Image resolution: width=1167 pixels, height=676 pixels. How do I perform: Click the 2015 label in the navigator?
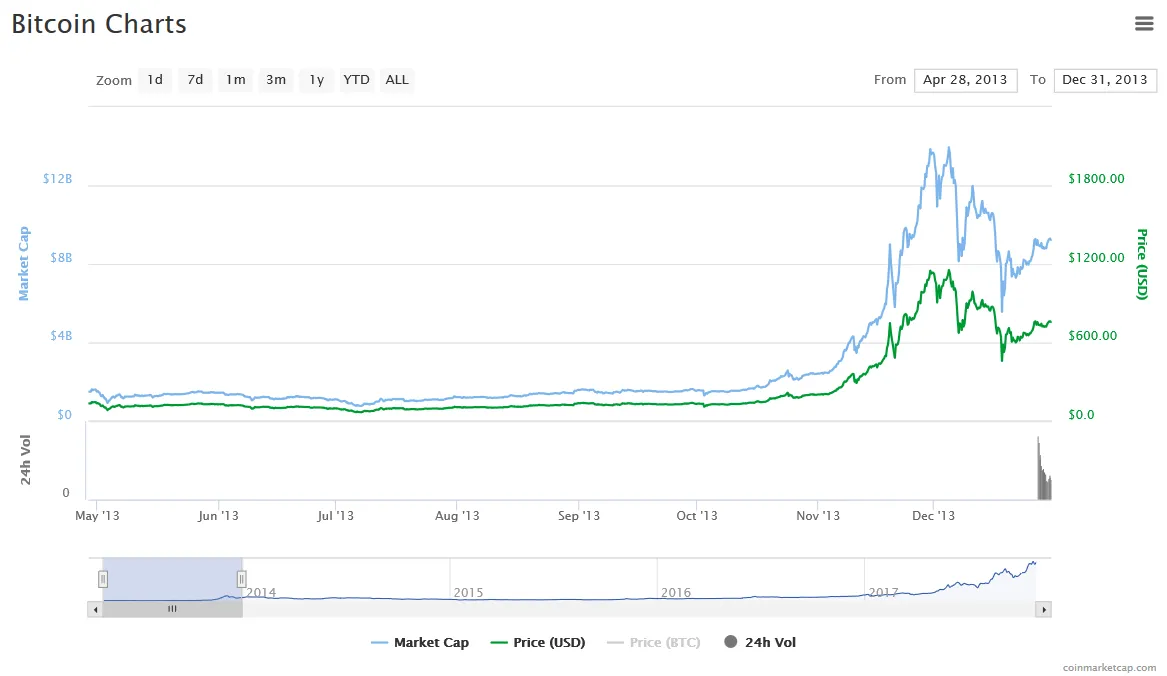468,593
